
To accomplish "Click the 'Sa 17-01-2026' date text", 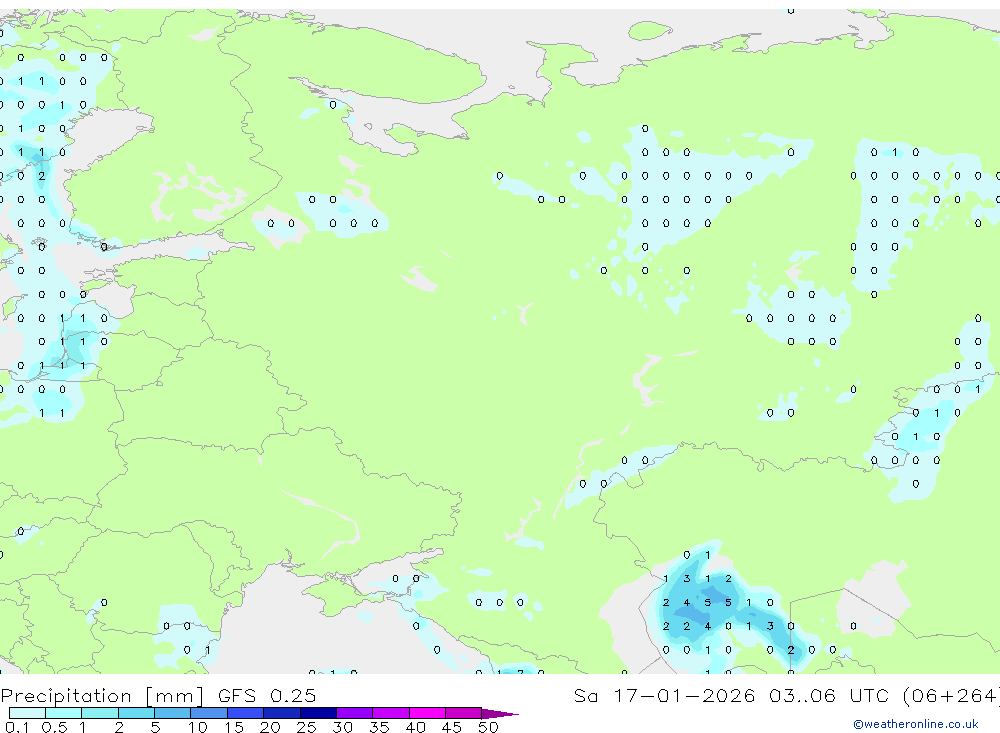I will 664,695.
